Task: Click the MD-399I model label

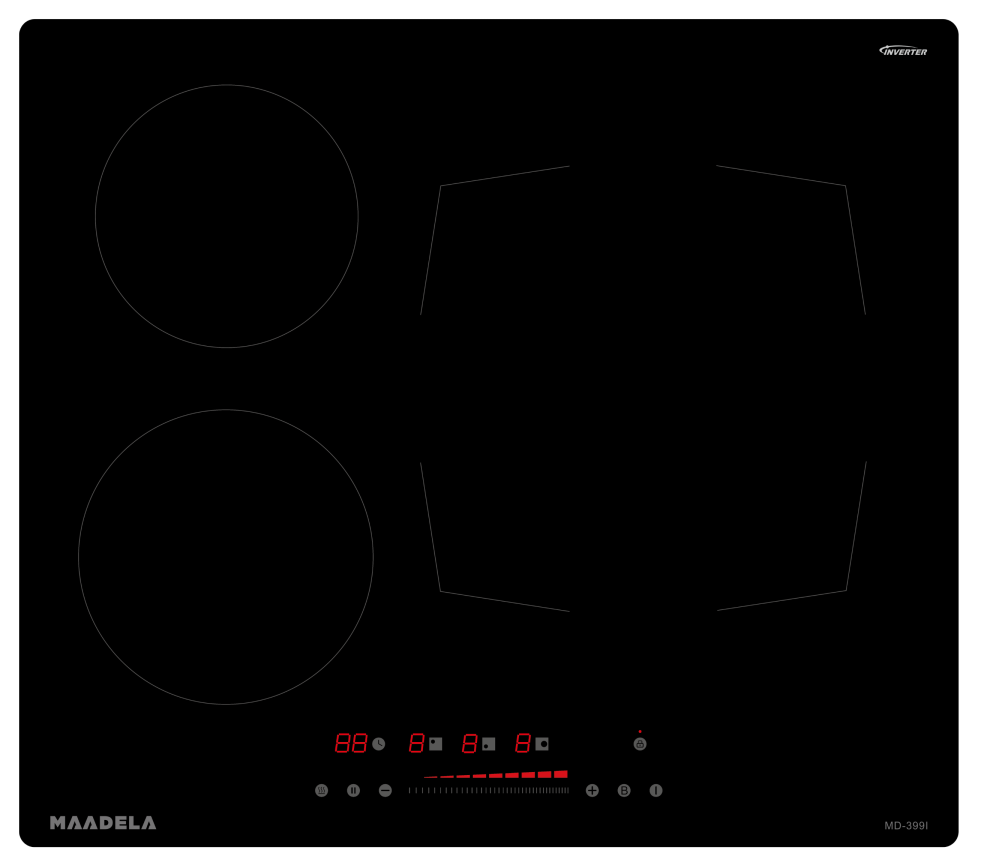Action: (906, 826)
